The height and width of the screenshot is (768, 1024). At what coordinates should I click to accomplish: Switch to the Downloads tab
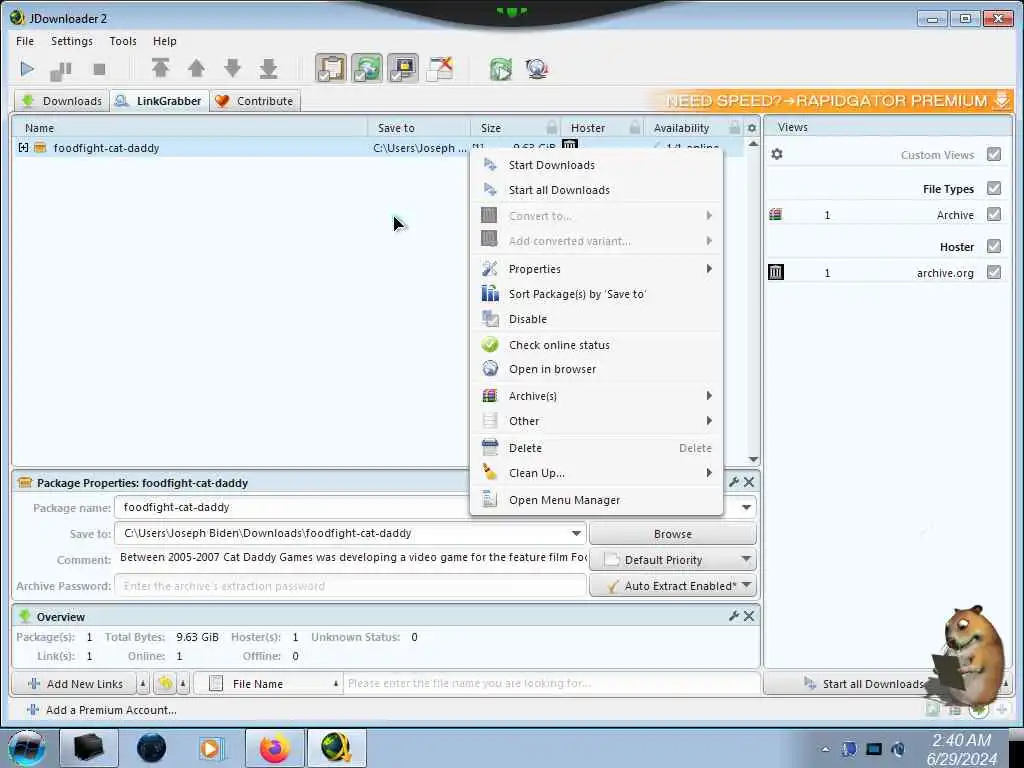pyautogui.click(x=63, y=101)
